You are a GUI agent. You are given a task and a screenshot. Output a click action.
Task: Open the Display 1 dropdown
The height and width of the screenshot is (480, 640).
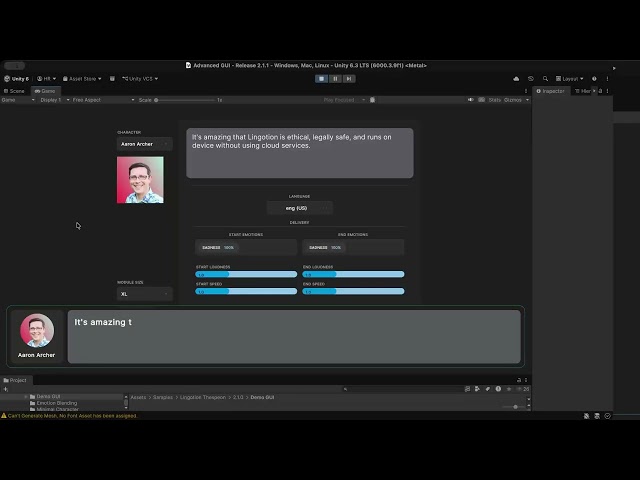(x=55, y=100)
